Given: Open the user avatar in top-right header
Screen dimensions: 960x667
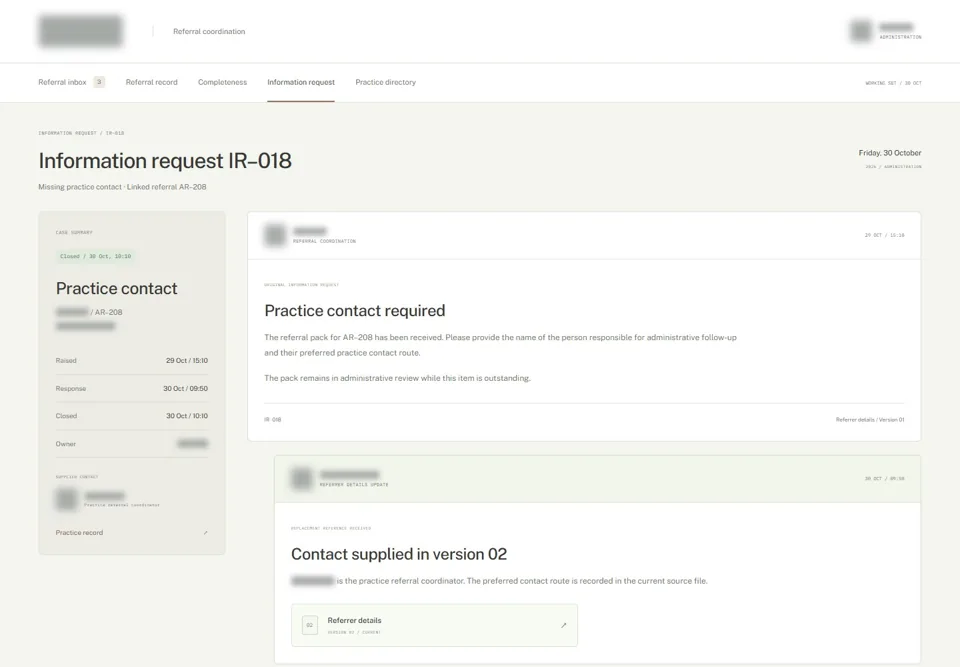Looking at the screenshot, I should (x=861, y=31).
